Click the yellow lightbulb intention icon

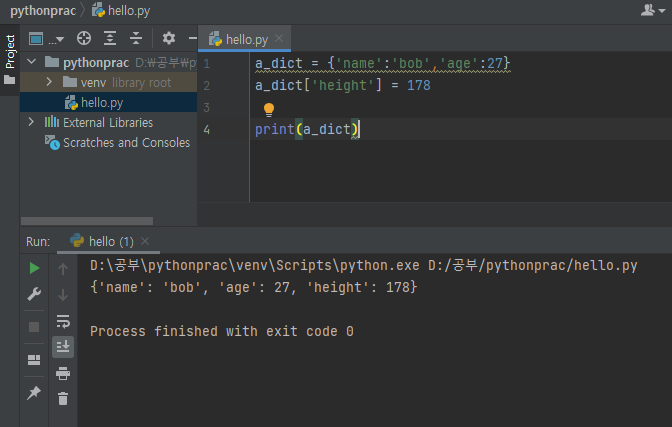tap(269, 110)
